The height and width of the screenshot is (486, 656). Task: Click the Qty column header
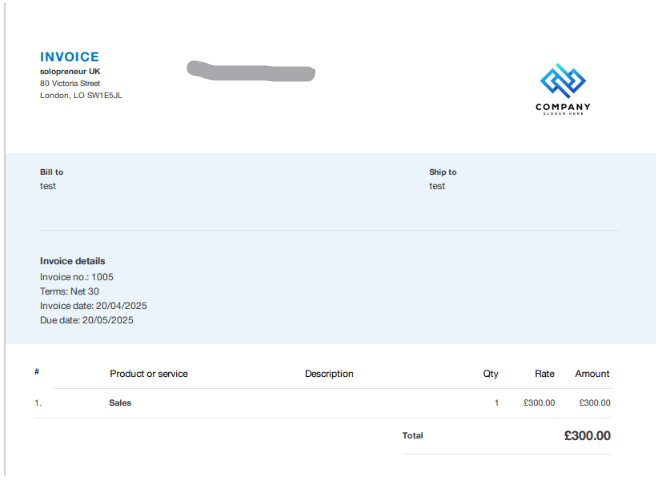coord(490,374)
